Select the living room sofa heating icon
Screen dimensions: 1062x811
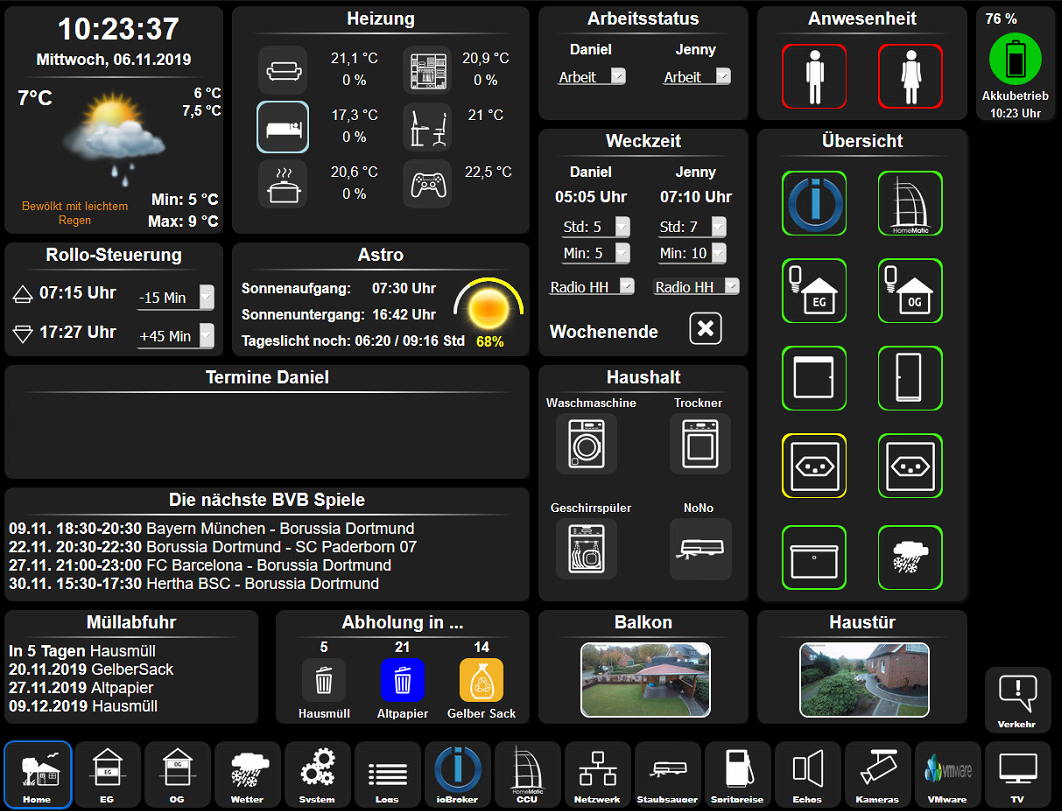pos(283,70)
